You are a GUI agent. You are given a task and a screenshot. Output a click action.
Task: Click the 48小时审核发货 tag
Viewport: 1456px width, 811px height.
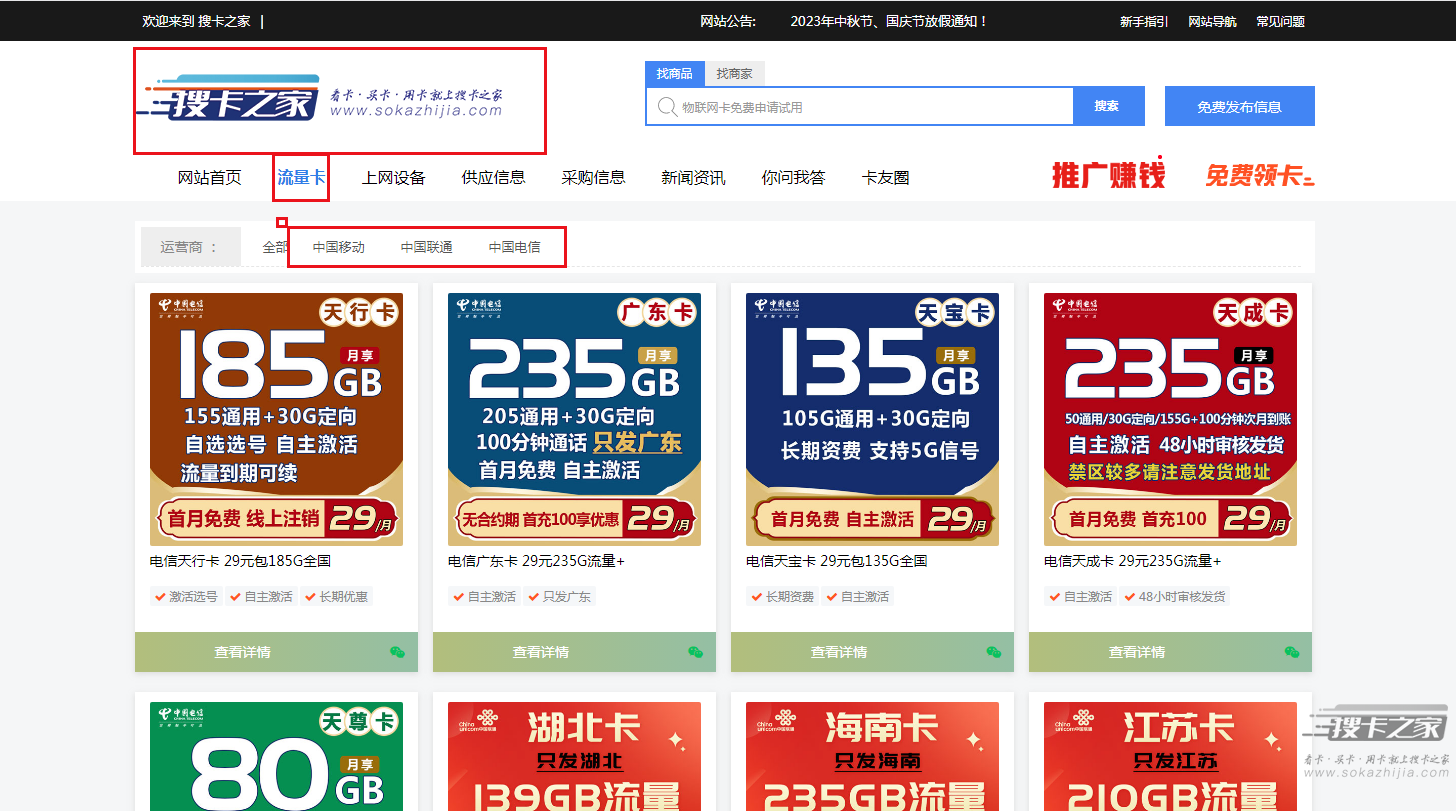tap(1175, 597)
